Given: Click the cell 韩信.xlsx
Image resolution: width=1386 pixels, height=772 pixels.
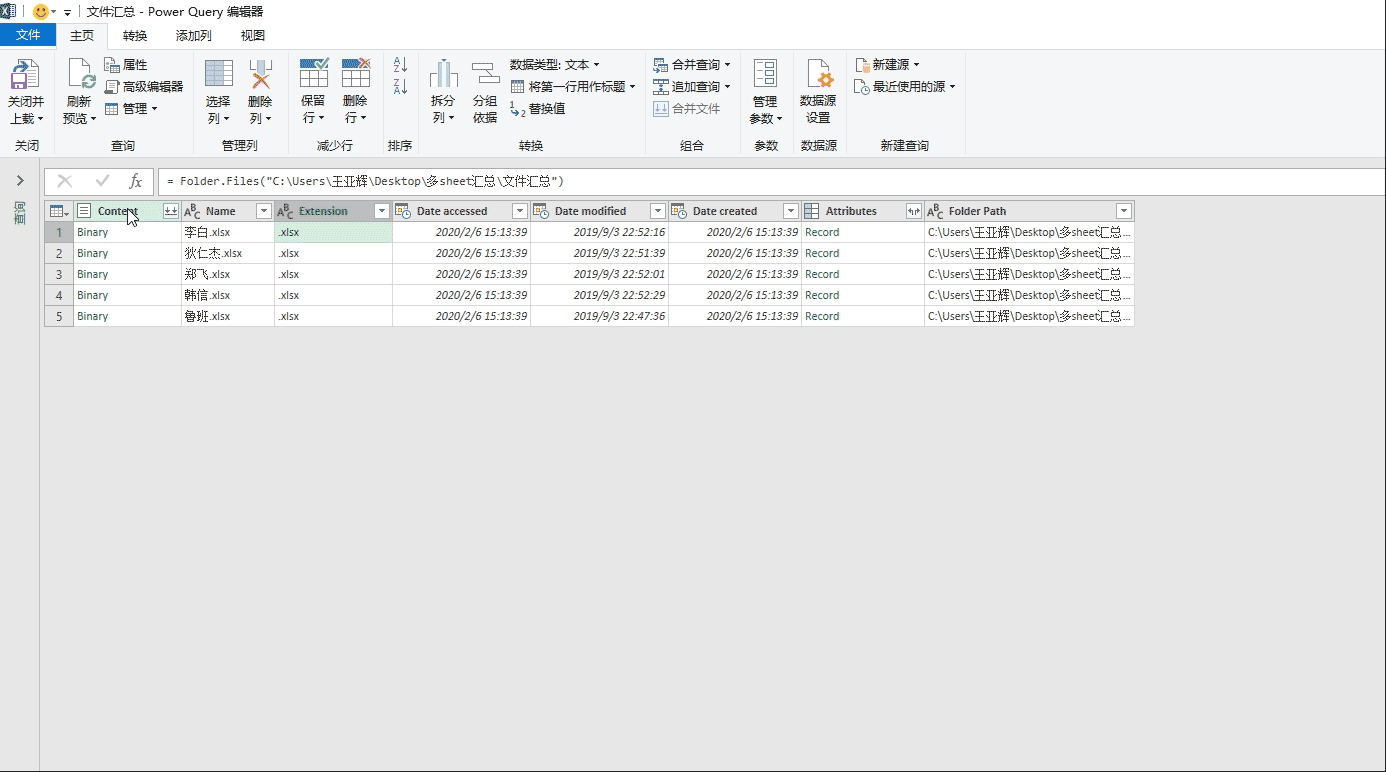Looking at the screenshot, I should 228,295.
